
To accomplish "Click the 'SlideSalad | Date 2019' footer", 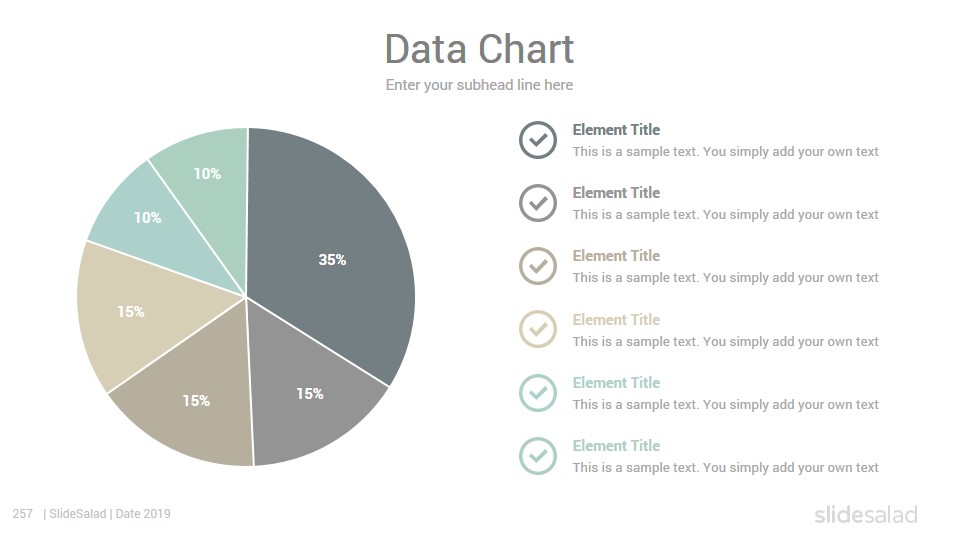I will 107,514.
